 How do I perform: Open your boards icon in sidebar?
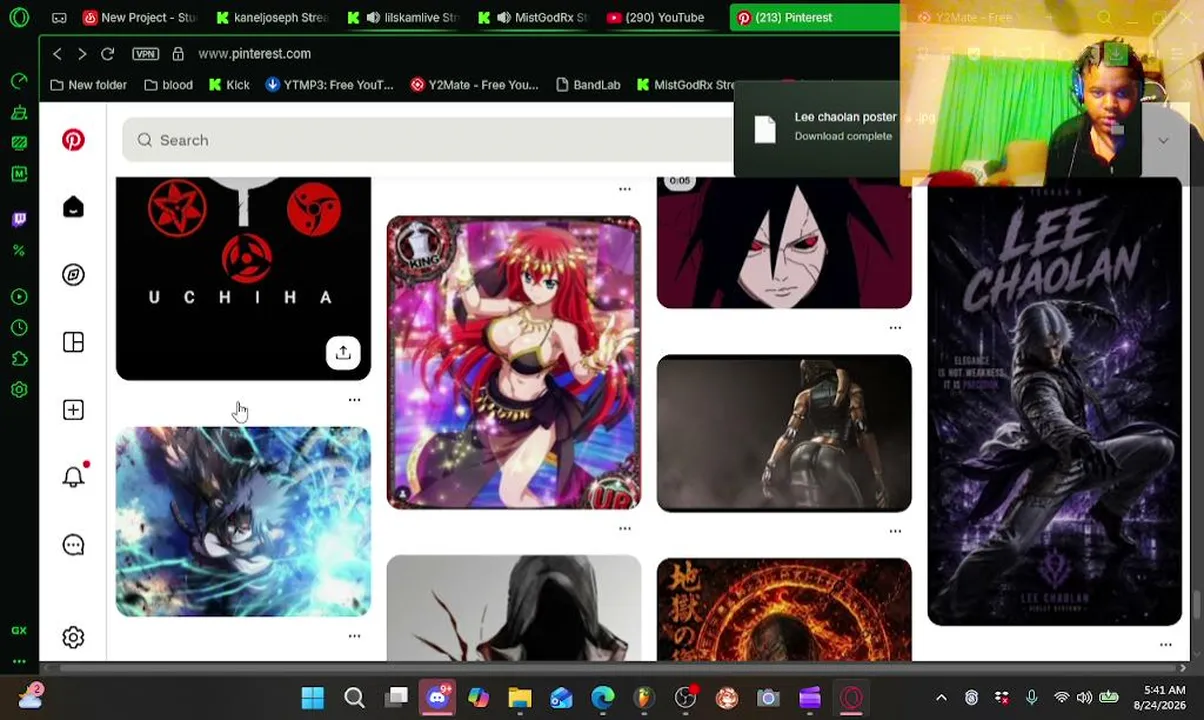coord(73,342)
